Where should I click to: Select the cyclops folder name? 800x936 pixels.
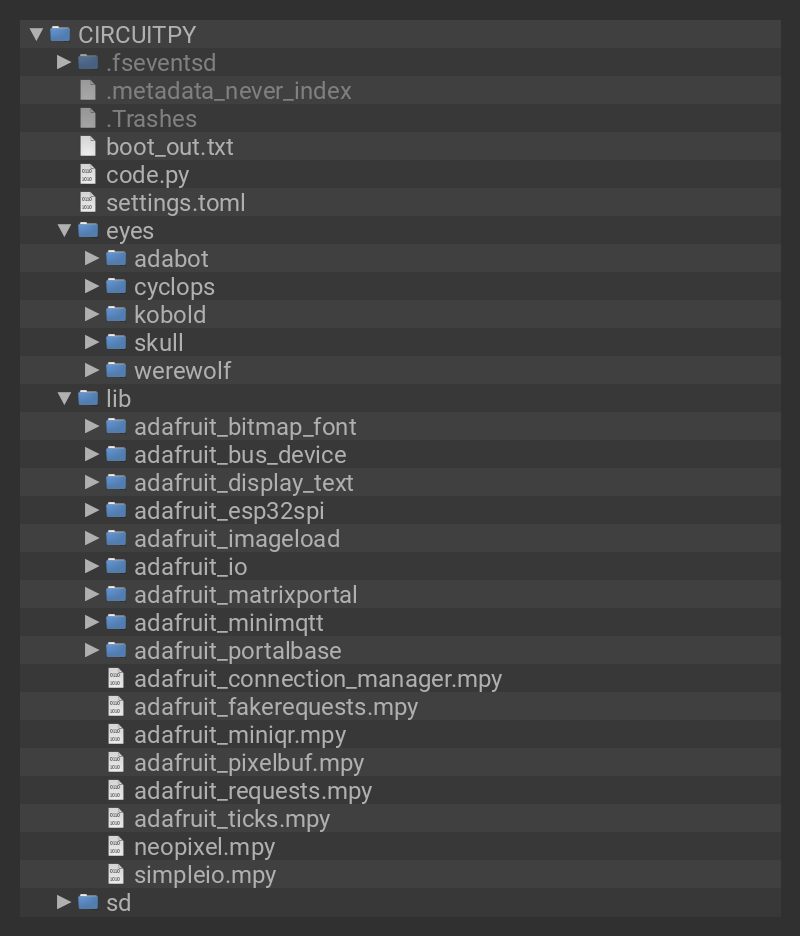point(174,287)
